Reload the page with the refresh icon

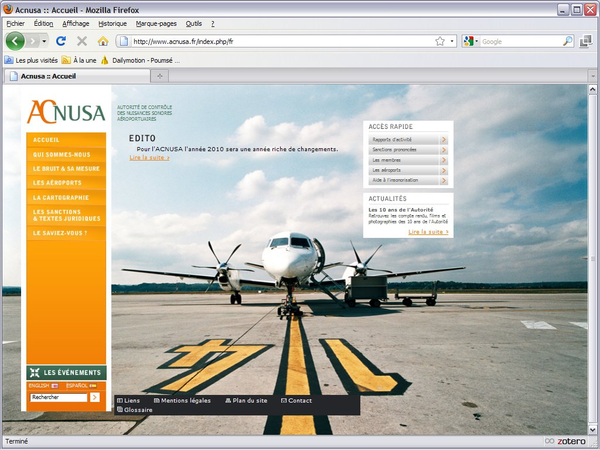pos(61,41)
